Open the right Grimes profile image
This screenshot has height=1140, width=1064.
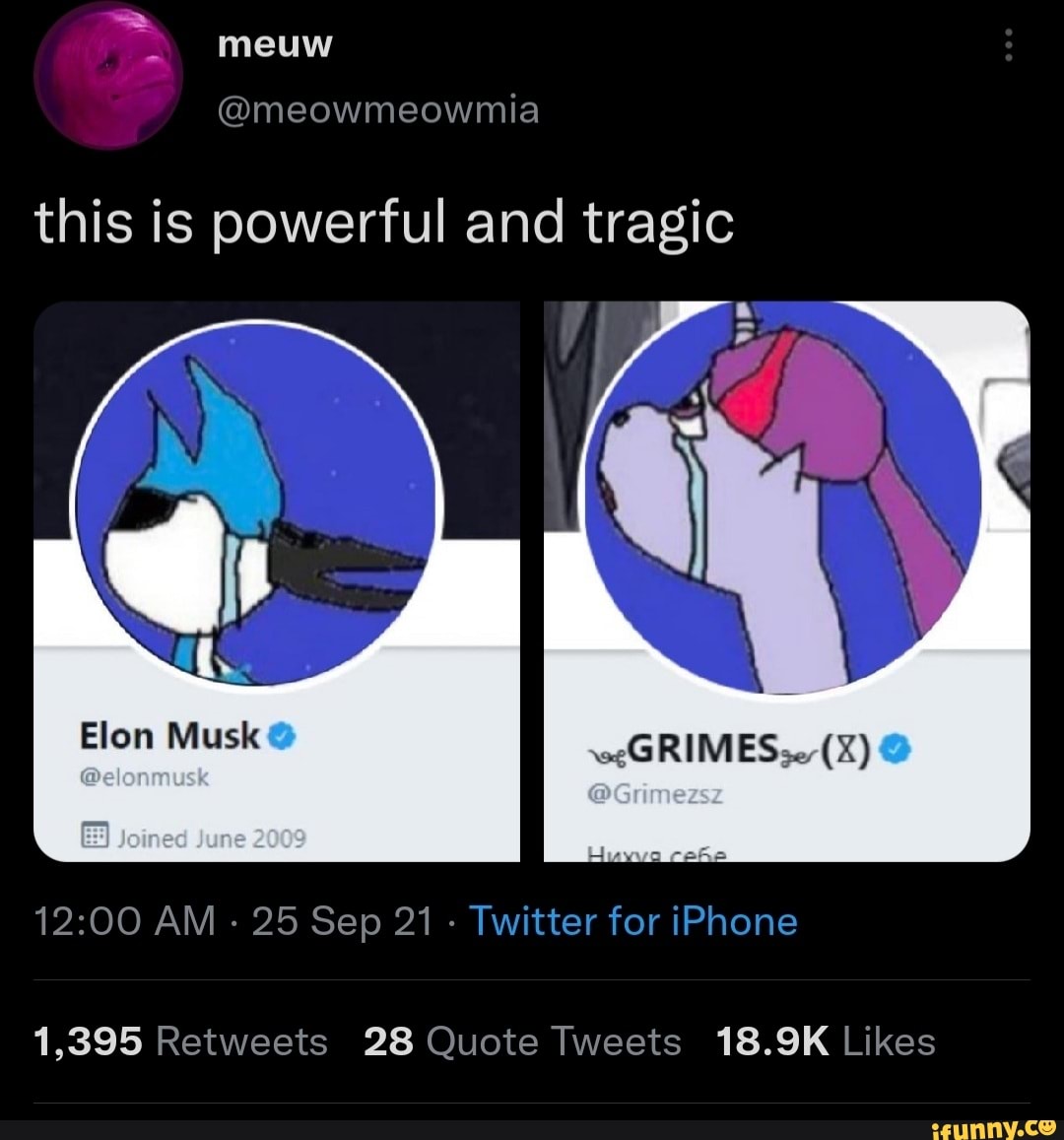(x=786, y=580)
